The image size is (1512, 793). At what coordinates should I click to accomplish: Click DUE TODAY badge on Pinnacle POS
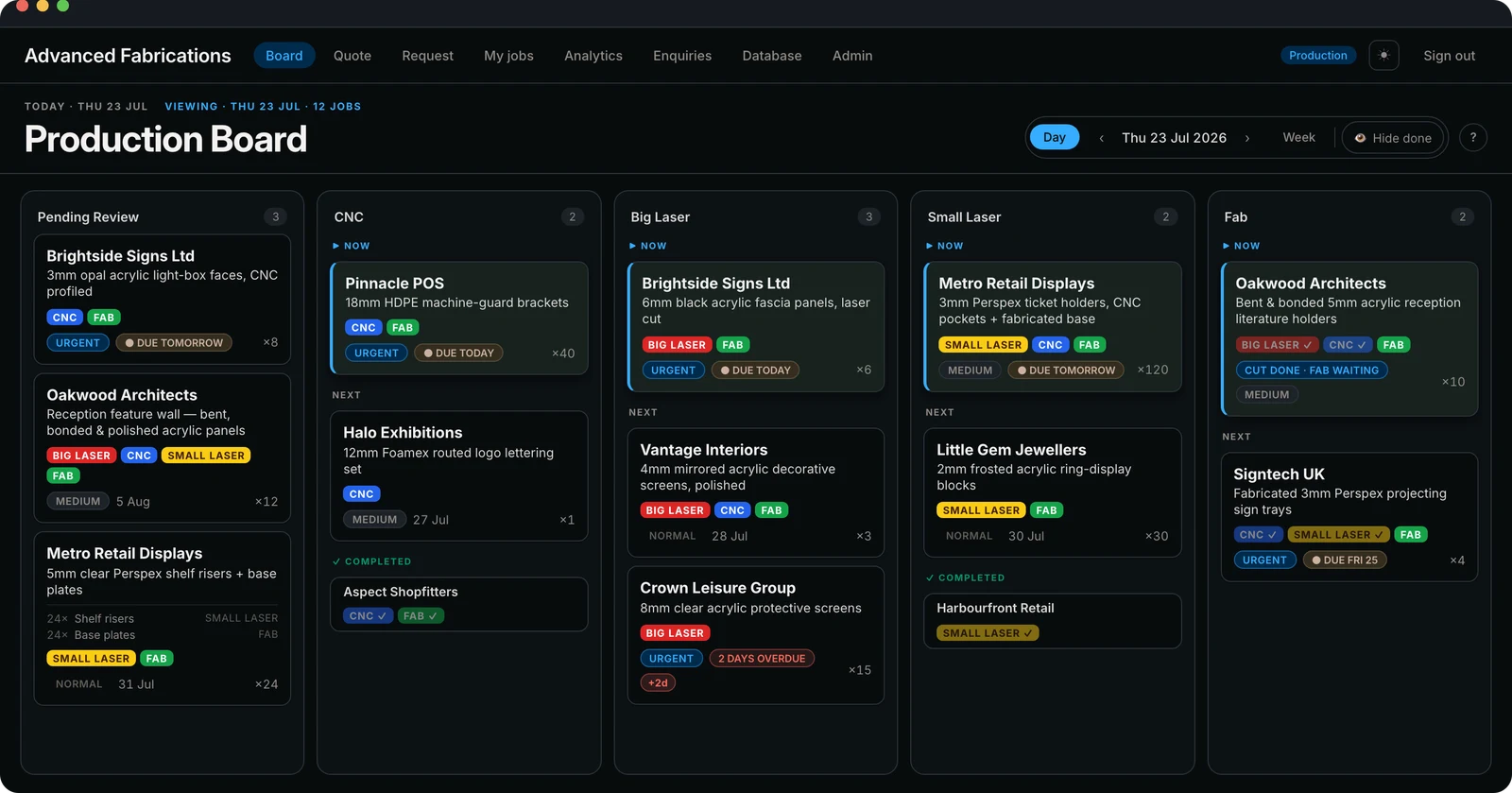[459, 353]
